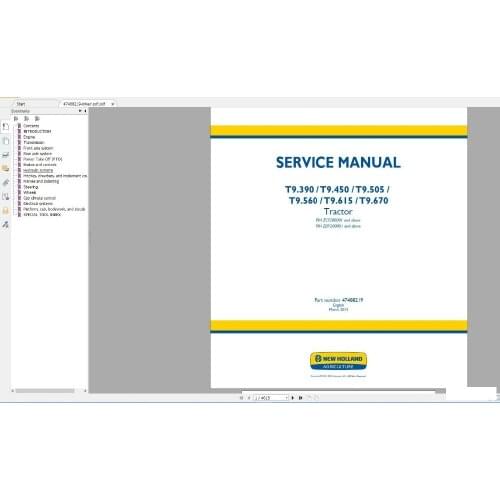500x500 pixels.
Task: Open the Engine bookmark
Action: pyautogui.click(x=29, y=137)
